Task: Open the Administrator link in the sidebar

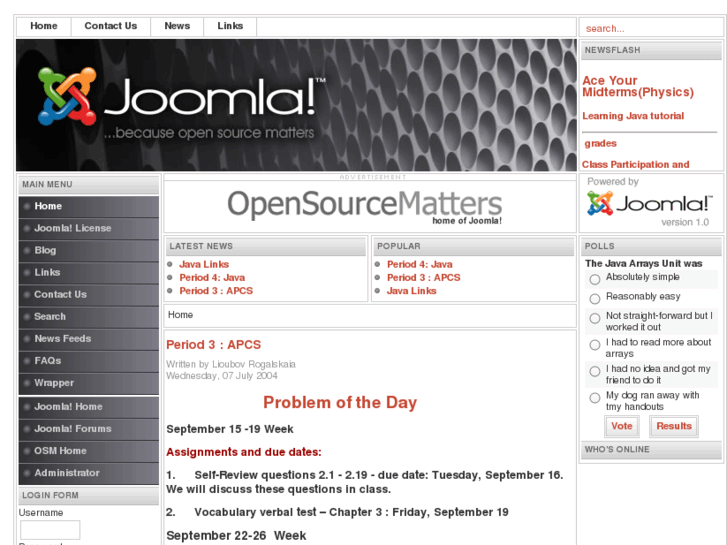Action: (x=89, y=473)
